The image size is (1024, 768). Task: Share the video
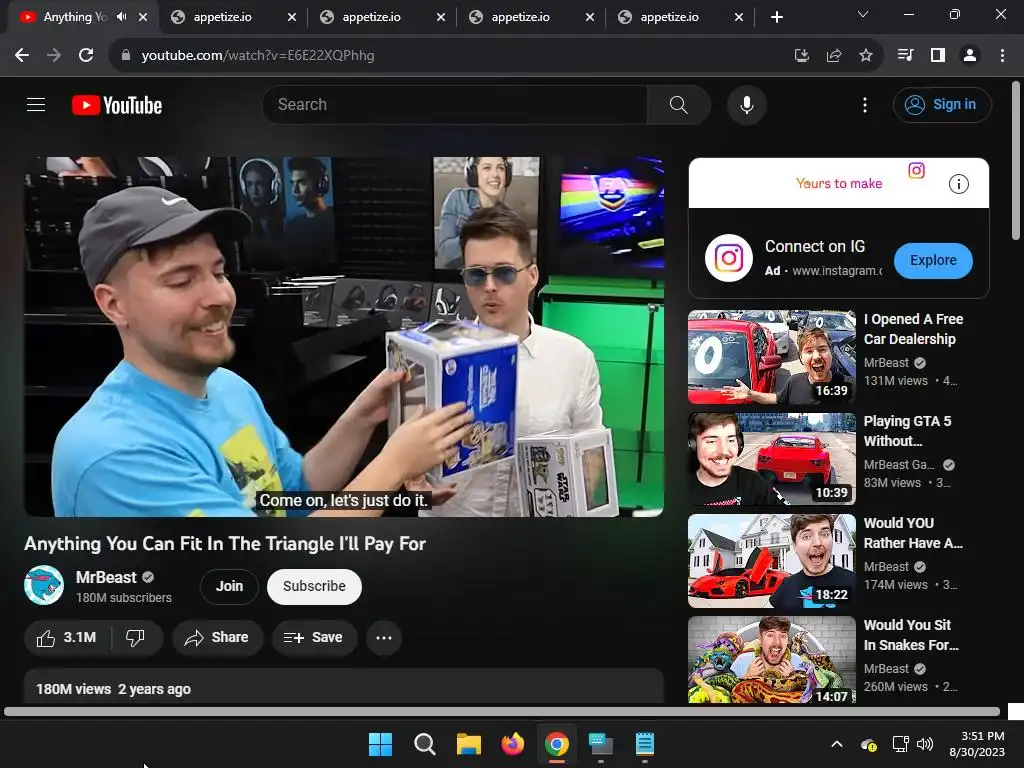click(x=217, y=637)
